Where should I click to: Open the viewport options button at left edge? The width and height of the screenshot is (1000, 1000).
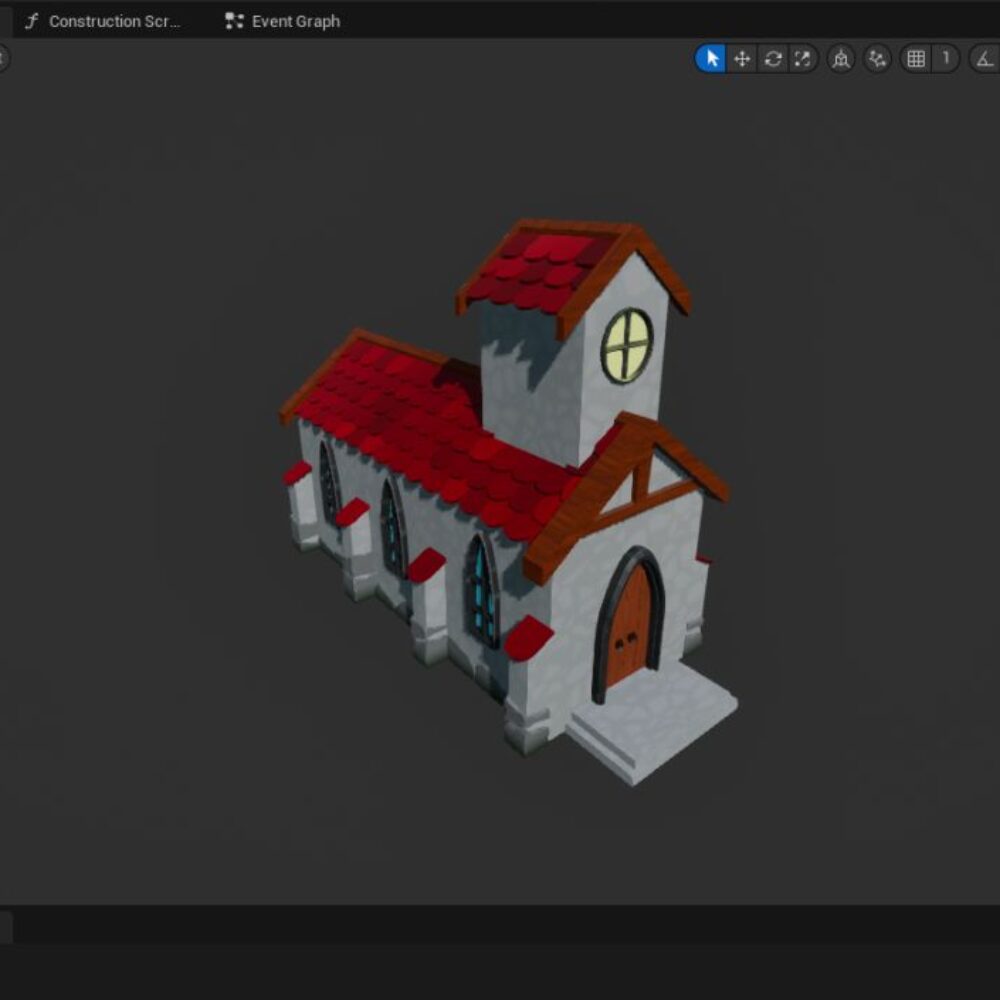[3, 58]
